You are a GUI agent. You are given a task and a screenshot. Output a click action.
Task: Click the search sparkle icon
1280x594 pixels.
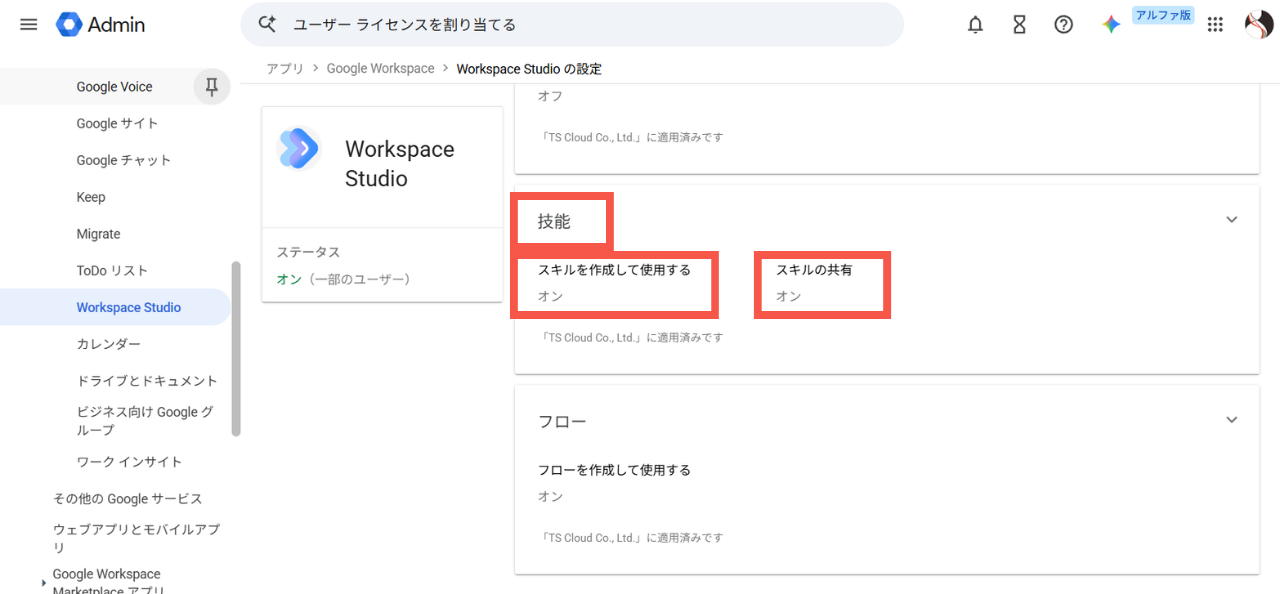point(267,24)
